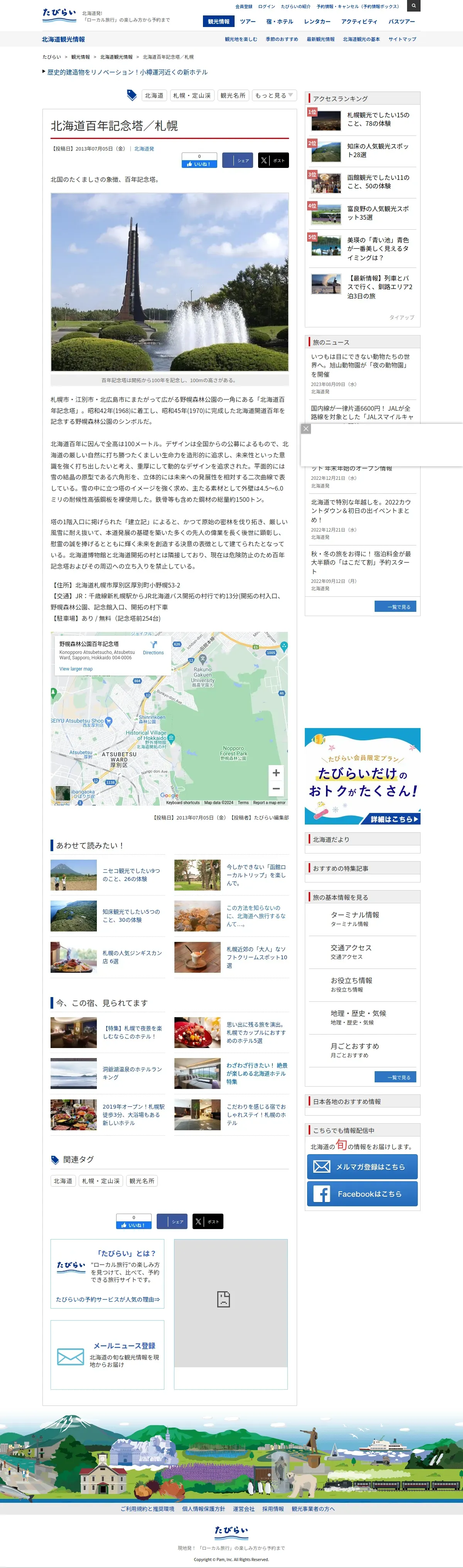
Task: Open the search magnifier icon in header
Action: tap(413, 5)
